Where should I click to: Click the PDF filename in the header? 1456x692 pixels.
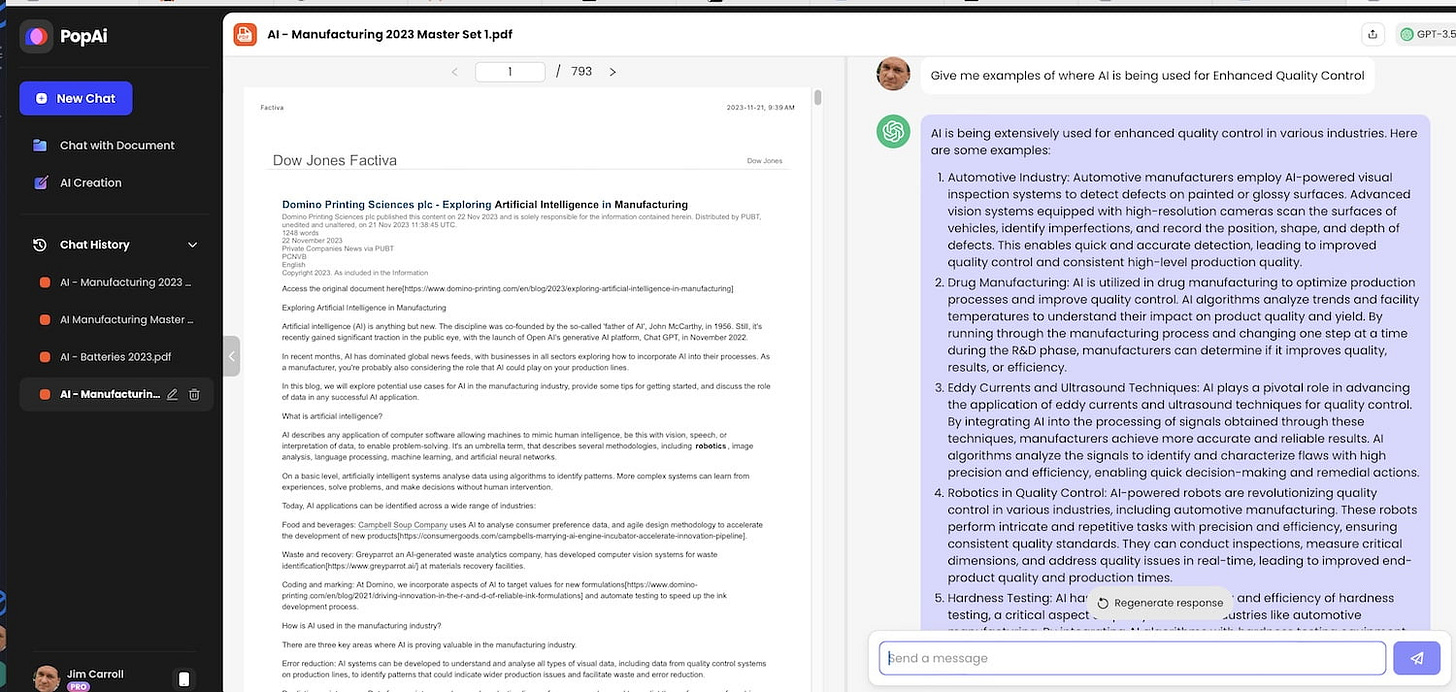(x=390, y=35)
